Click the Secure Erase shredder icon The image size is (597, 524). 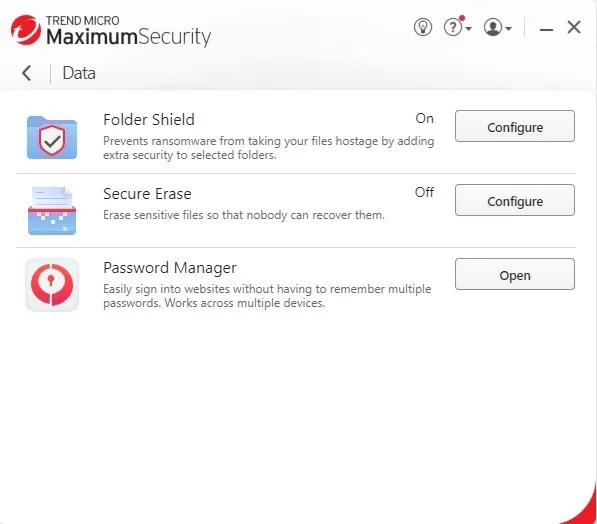(52, 211)
